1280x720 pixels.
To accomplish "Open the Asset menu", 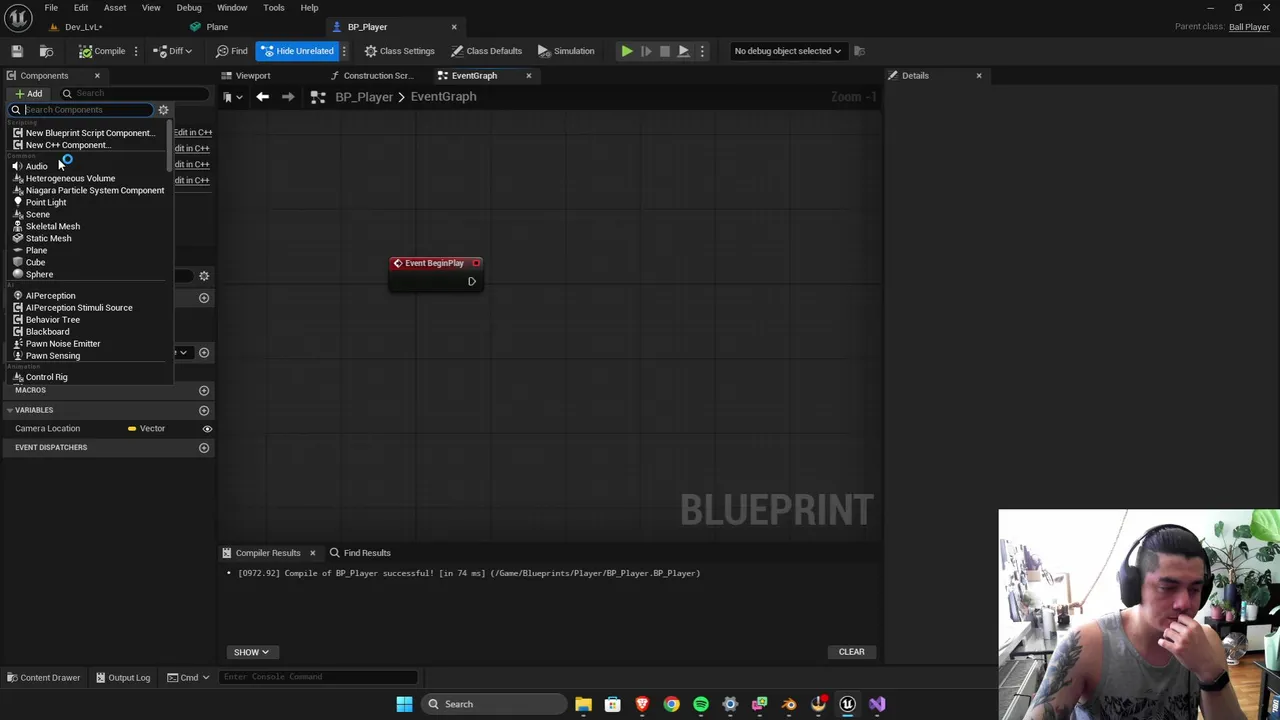I will click(115, 8).
